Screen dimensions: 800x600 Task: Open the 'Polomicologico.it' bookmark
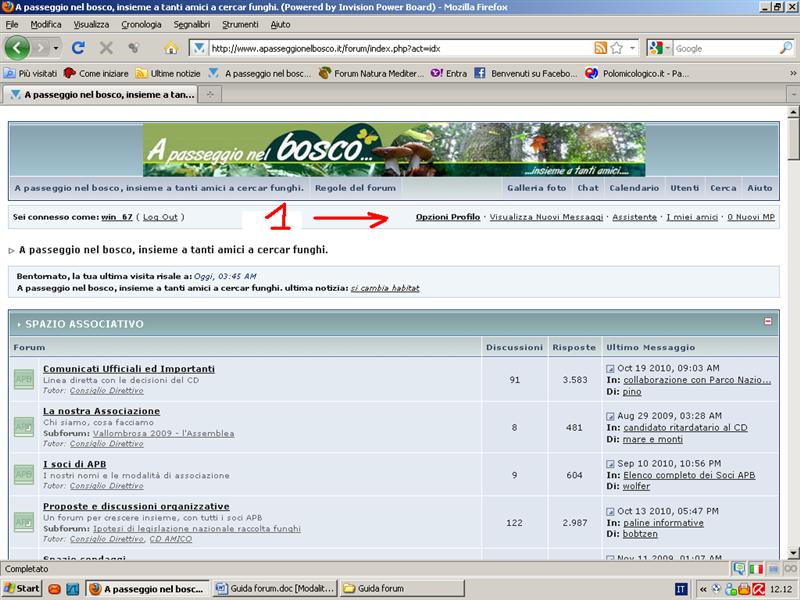[637, 73]
